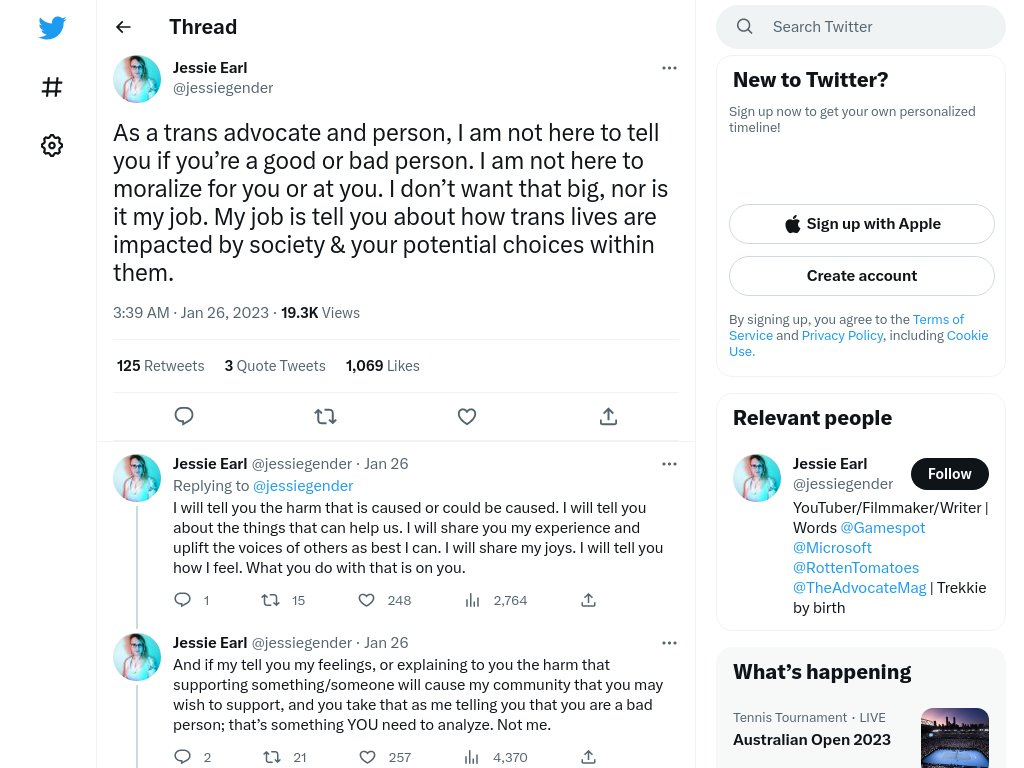Image resolution: width=1024 pixels, height=768 pixels.
Task: Reply to the main tweet
Action: tap(184, 416)
